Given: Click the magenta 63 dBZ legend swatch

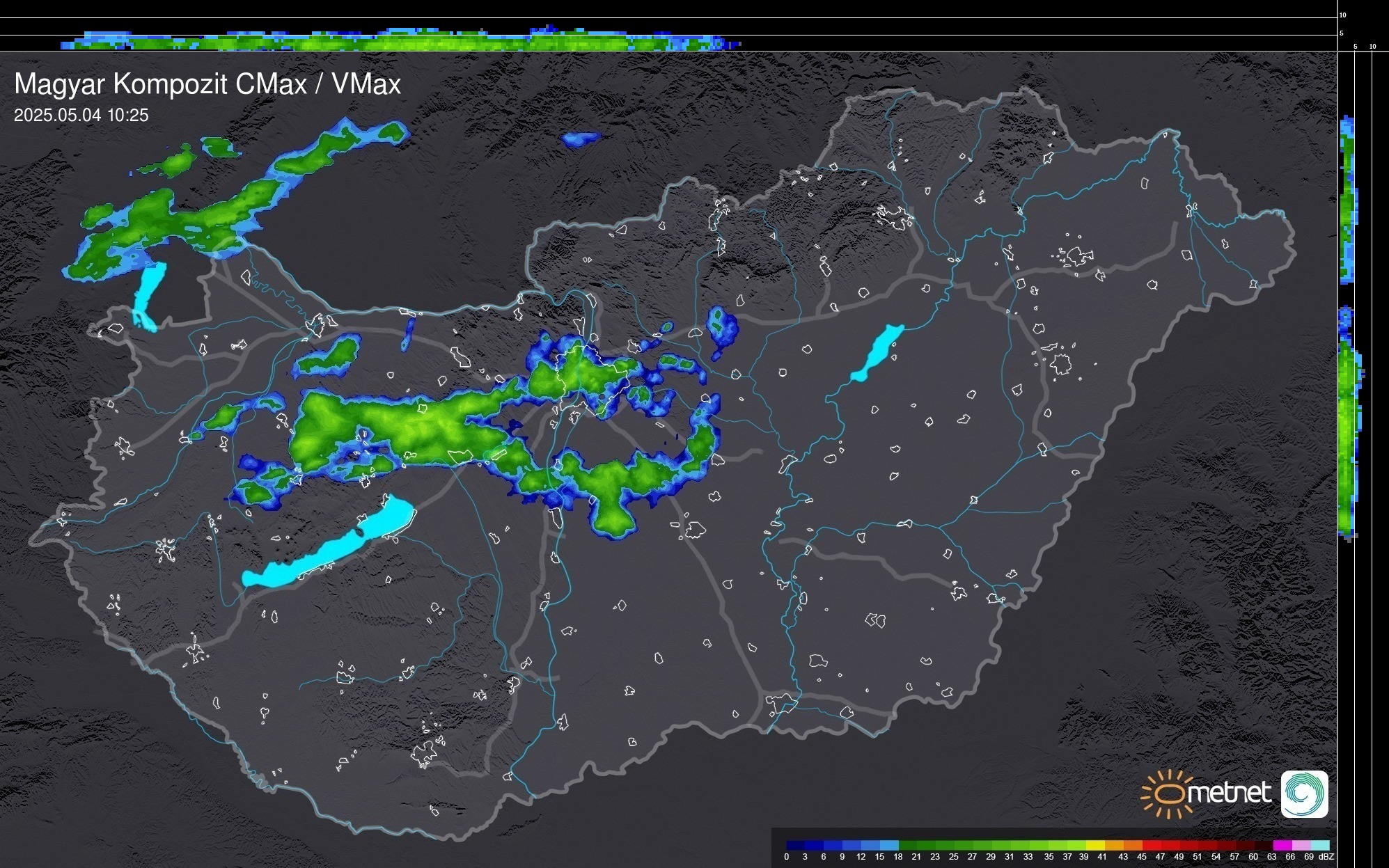Looking at the screenshot, I should coord(1282,845).
